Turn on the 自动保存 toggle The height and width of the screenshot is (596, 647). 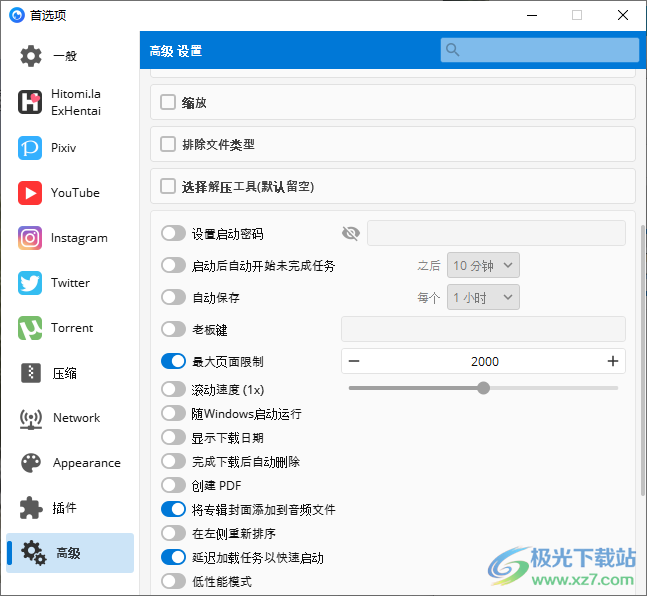173,297
